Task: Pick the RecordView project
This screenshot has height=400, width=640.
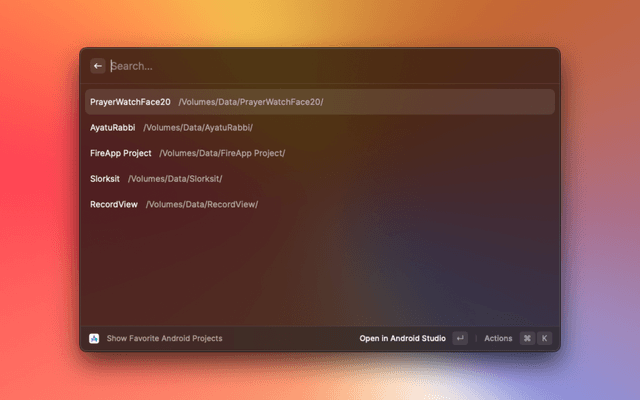Action: point(113,204)
